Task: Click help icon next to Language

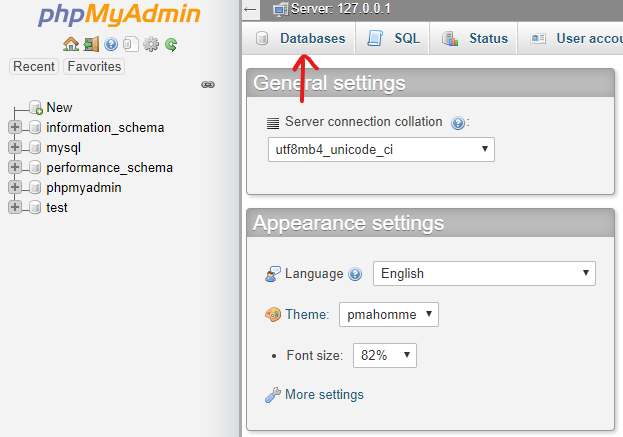Action: (355, 274)
